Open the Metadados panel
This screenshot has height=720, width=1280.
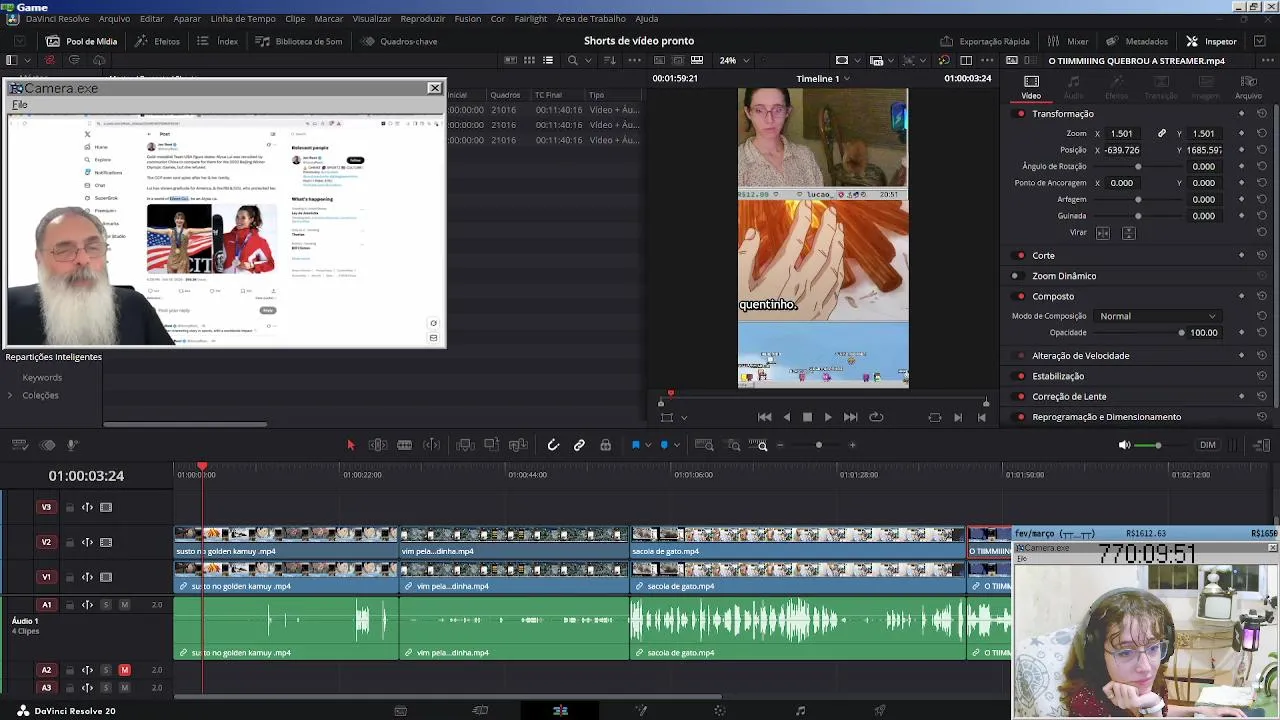[1137, 41]
